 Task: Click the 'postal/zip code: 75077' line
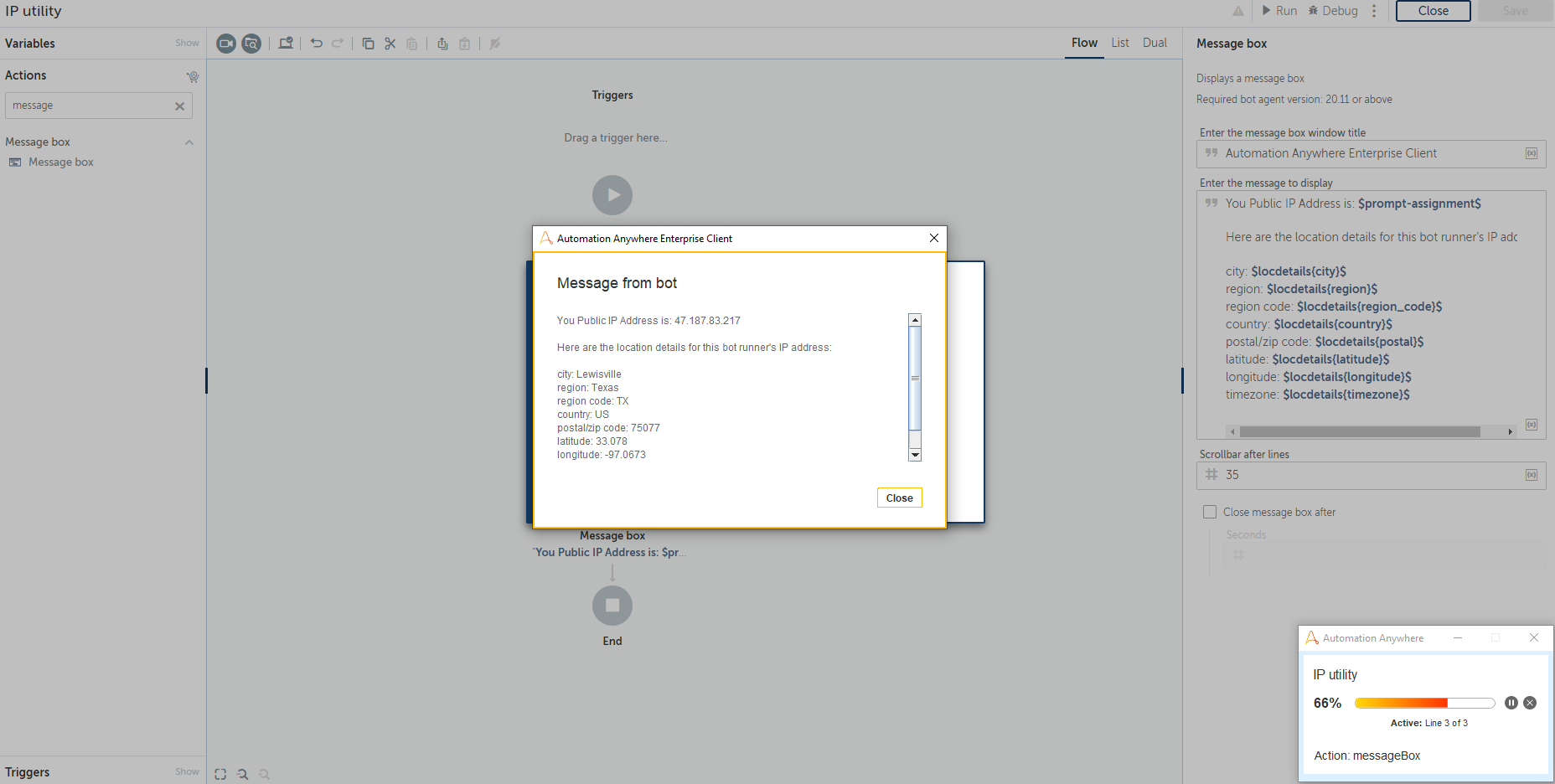[x=608, y=428]
